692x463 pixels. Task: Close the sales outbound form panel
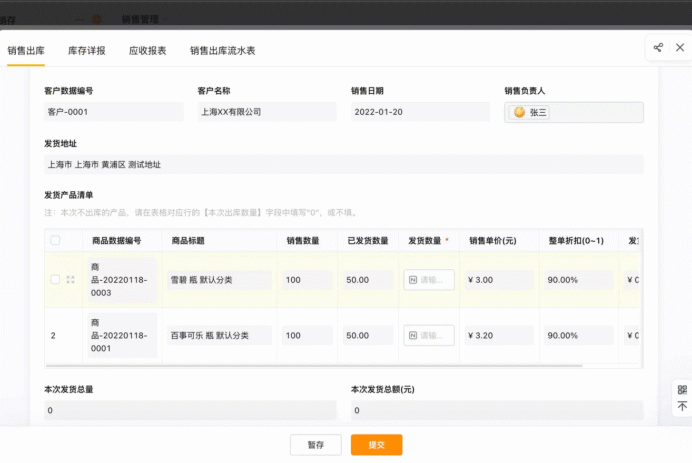(680, 48)
